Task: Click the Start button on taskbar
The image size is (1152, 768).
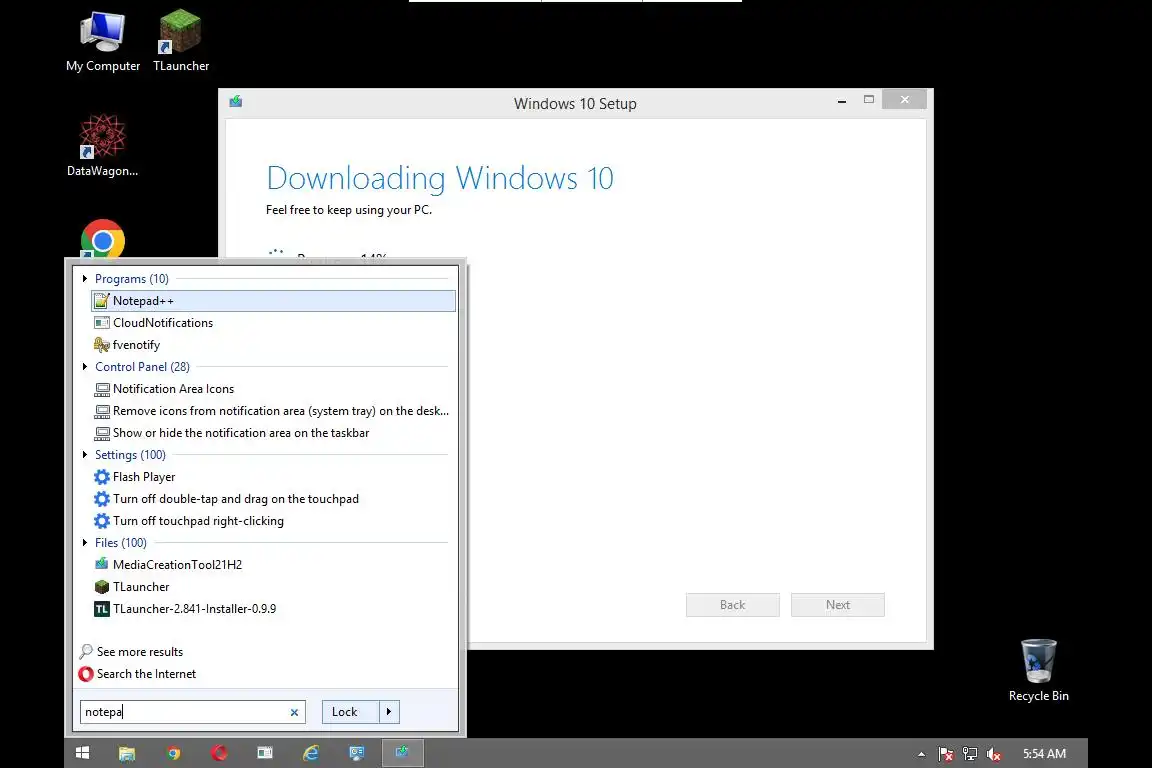Action: pos(82,753)
